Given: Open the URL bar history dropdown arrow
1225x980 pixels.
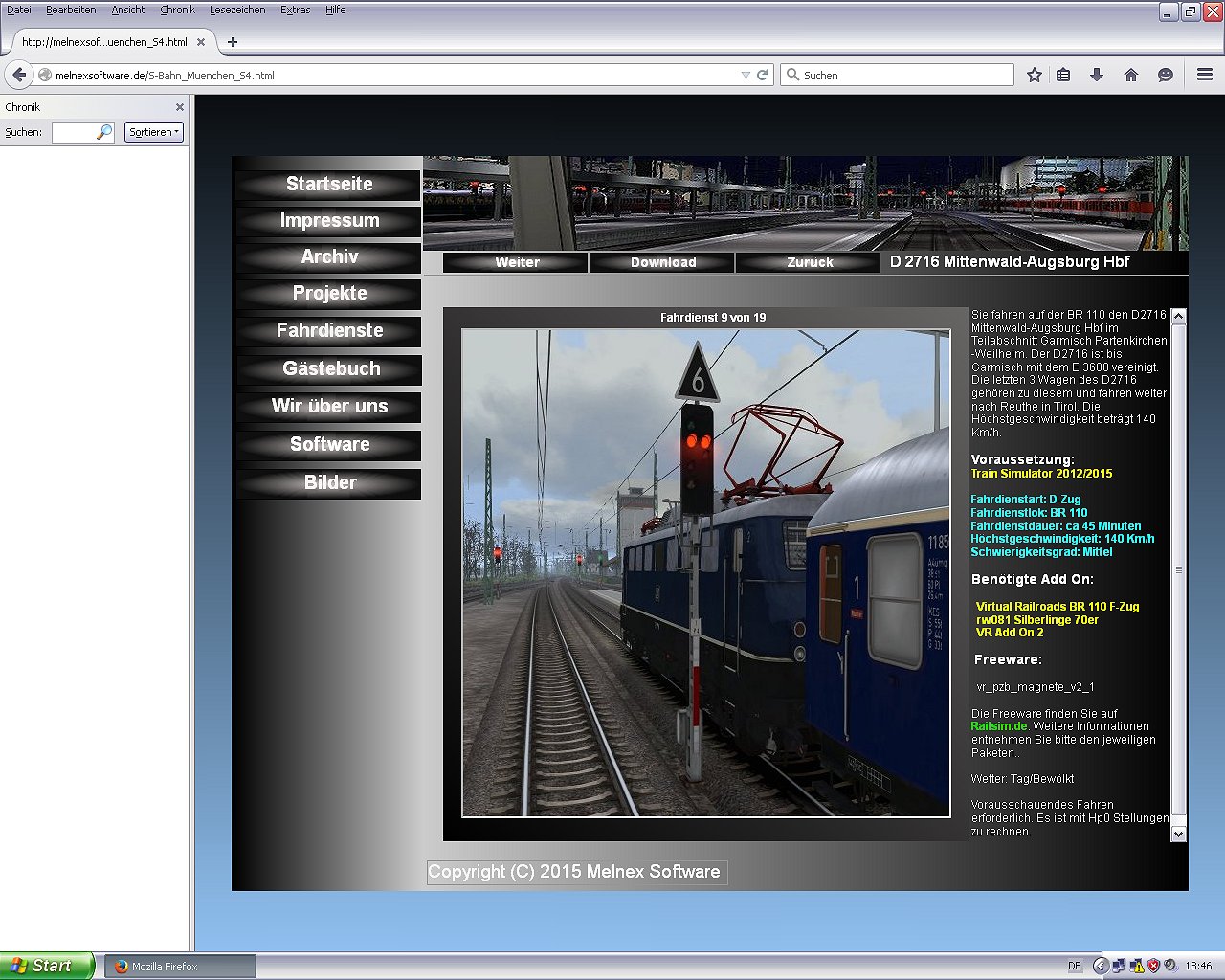Looking at the screenshot, I should coord(746,75).
